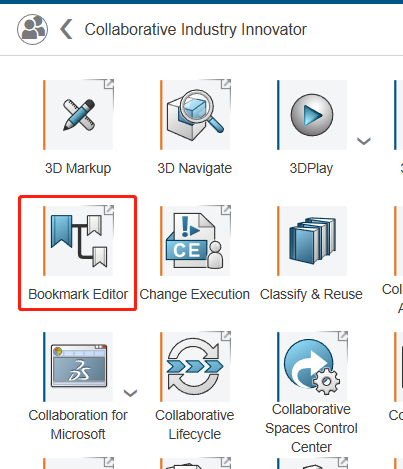
Task: Launch the Bookmark Editor app
Action: (78, 241)
